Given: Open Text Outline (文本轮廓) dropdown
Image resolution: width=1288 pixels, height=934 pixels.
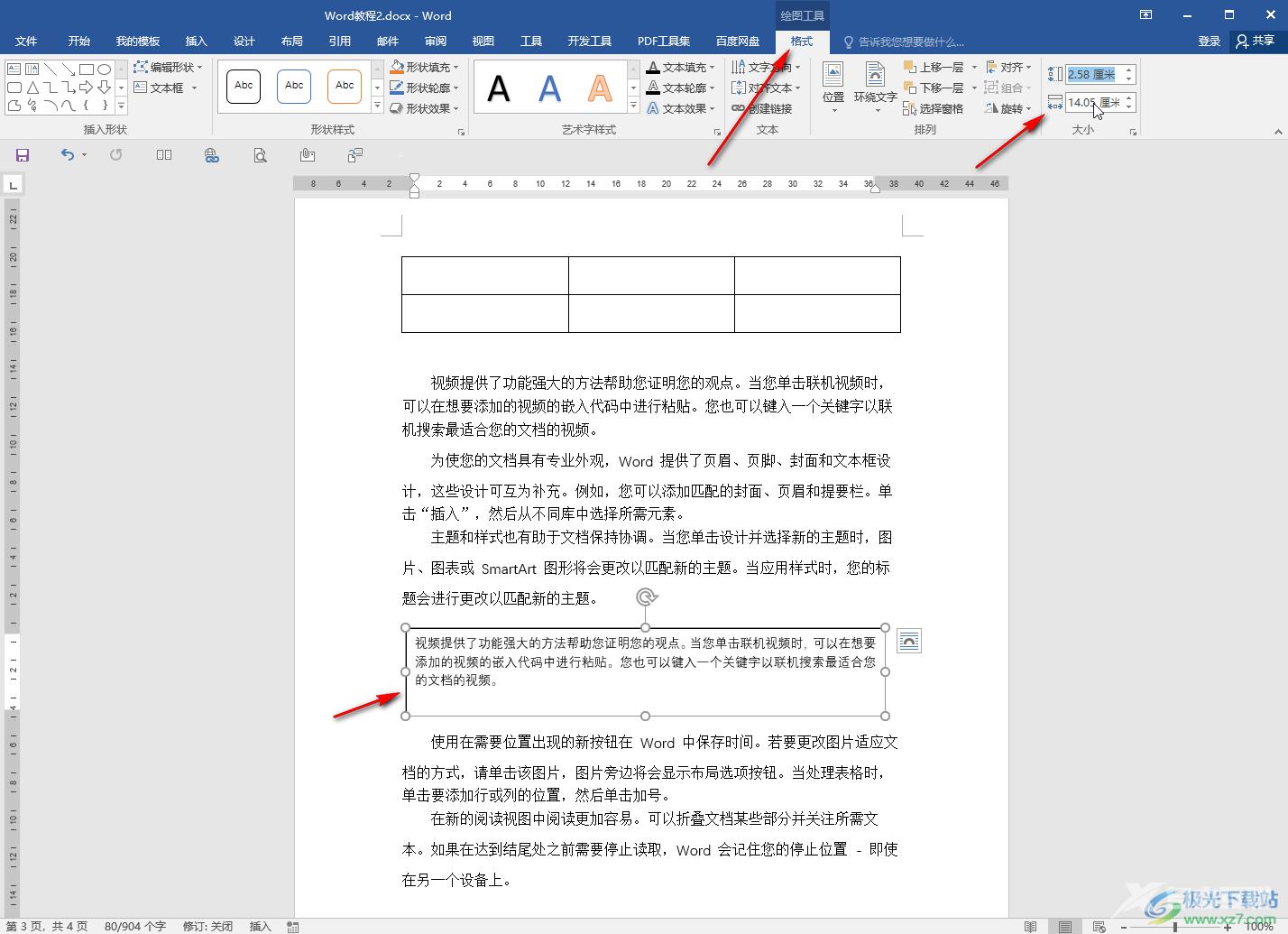Looking at the screenshot, I should pyautogui.click(x=681, y=88).
